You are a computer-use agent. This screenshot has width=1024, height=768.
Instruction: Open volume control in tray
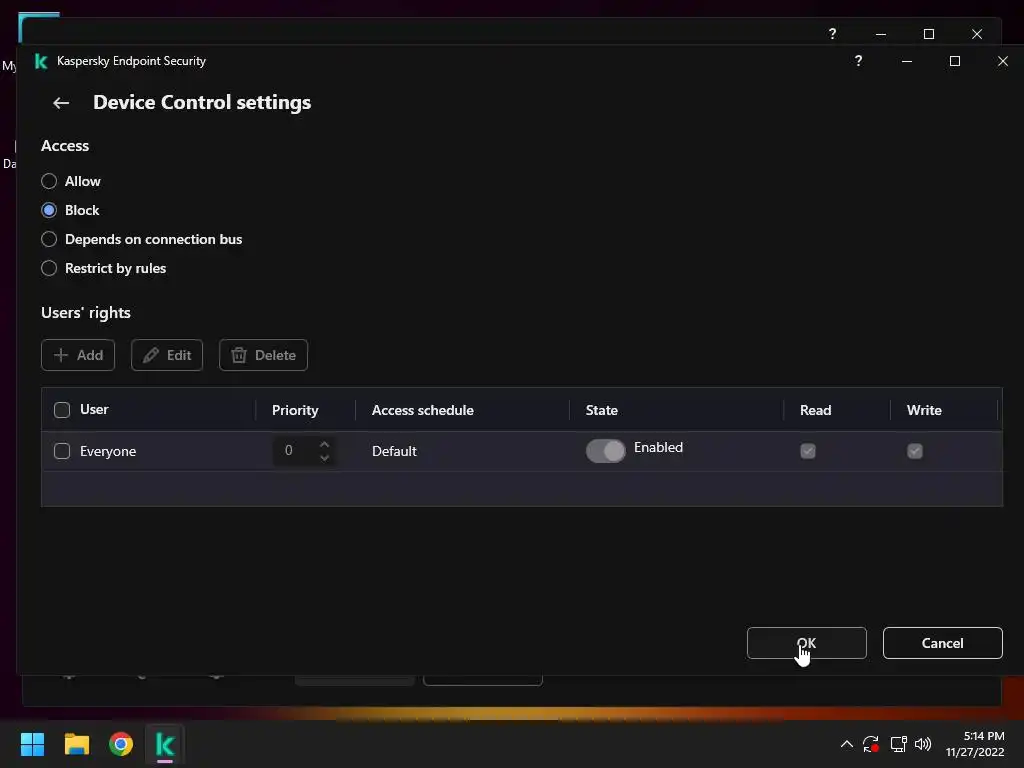point(923,744)
